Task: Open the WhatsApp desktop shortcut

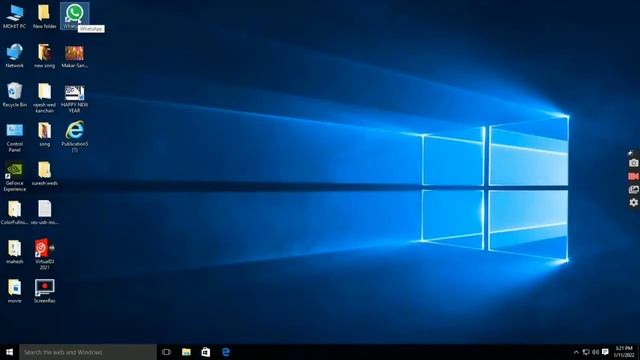Action: point(74,16)
